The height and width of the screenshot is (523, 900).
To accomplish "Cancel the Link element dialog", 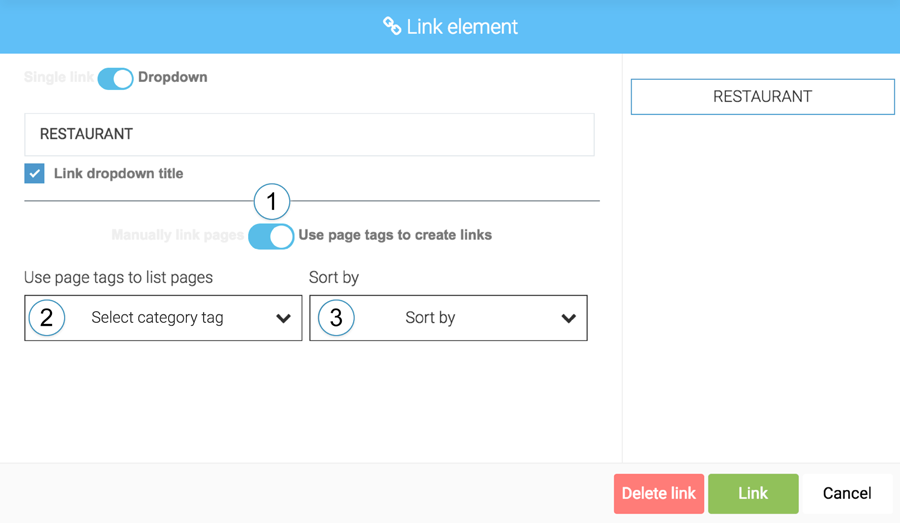I will pyautogui.click(x=847, y=493).
